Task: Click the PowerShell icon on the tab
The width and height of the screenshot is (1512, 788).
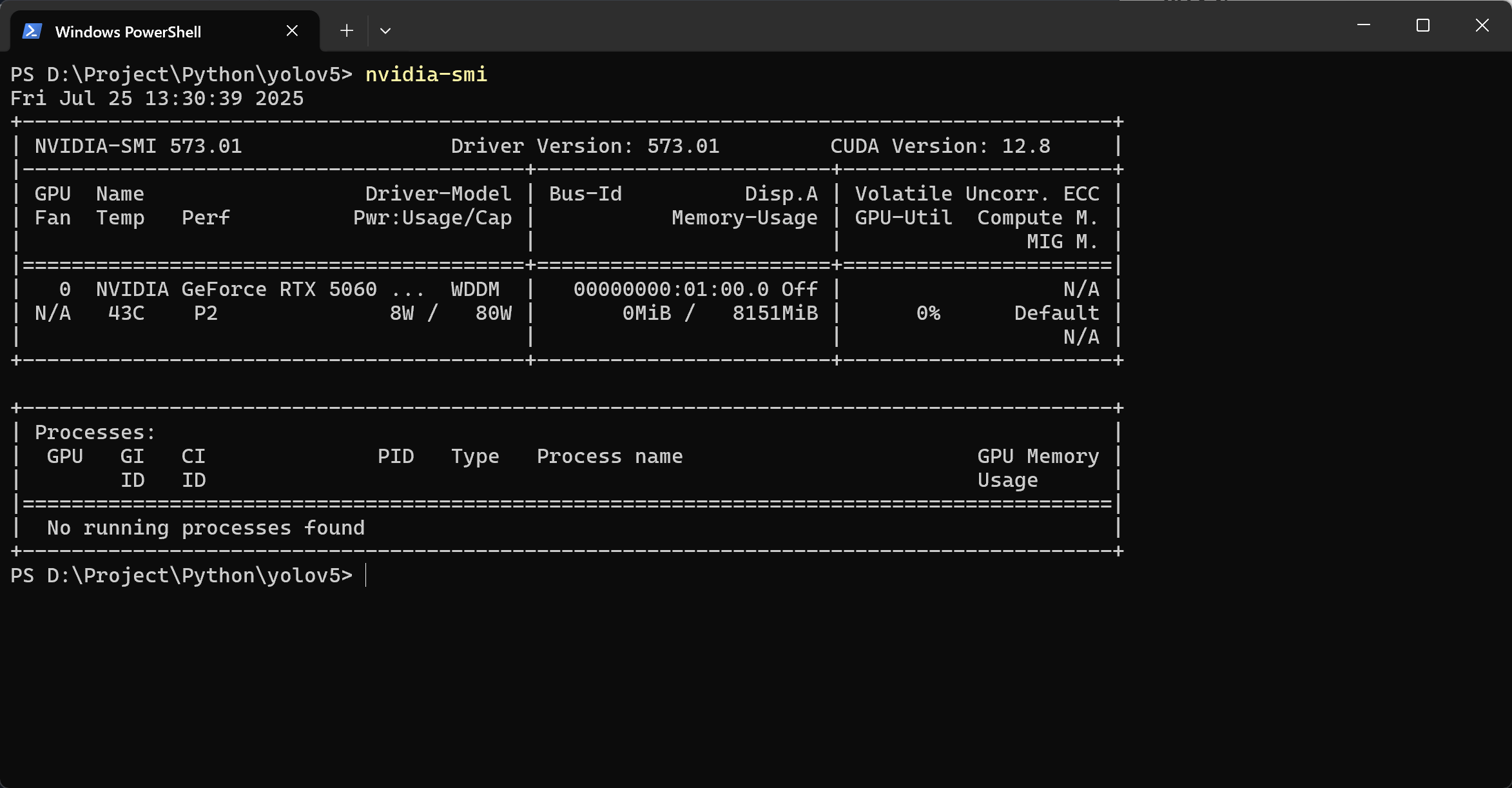Action: coord(32,31)
